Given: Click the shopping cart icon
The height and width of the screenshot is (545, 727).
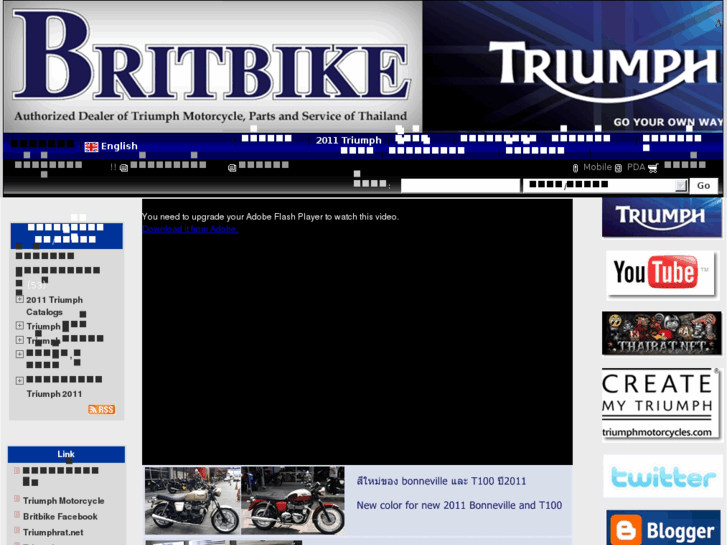Looking at the screenshot, I should click(653, 168).
